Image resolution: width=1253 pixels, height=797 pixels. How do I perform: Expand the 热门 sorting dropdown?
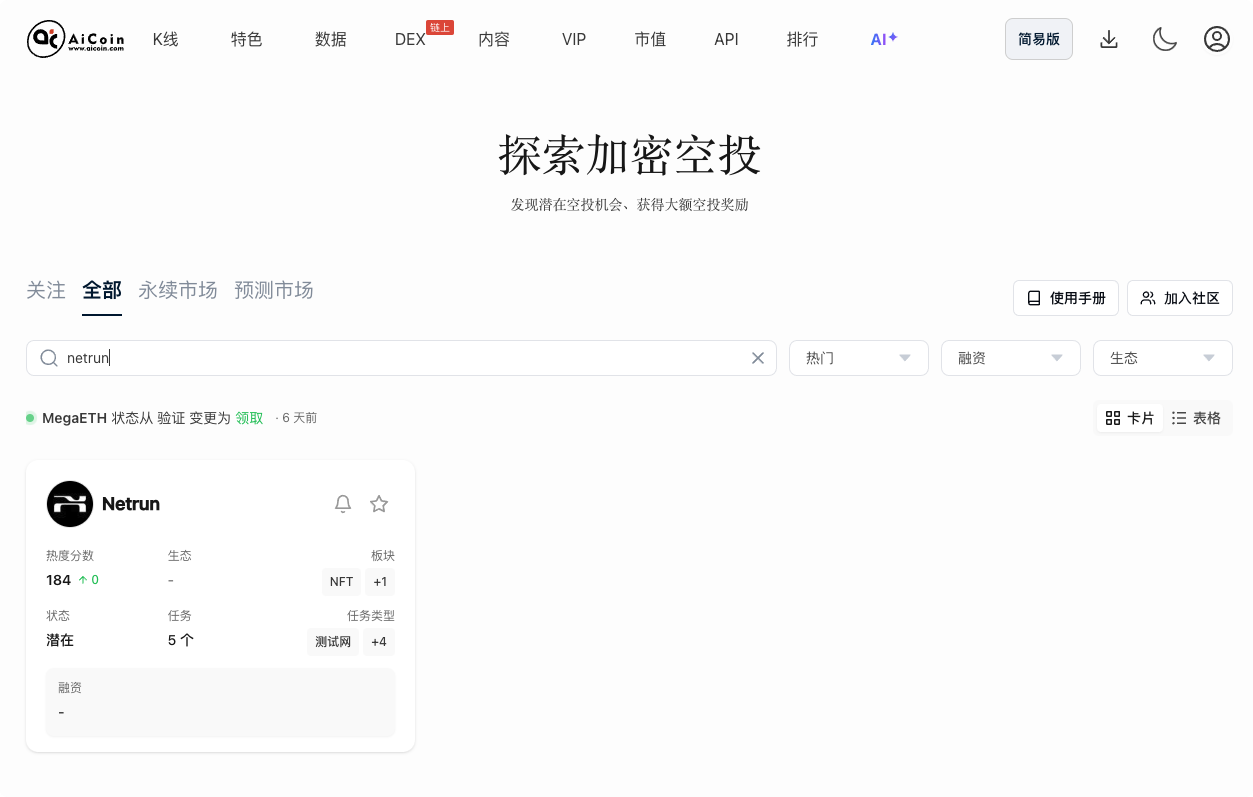tap(859, 358)
